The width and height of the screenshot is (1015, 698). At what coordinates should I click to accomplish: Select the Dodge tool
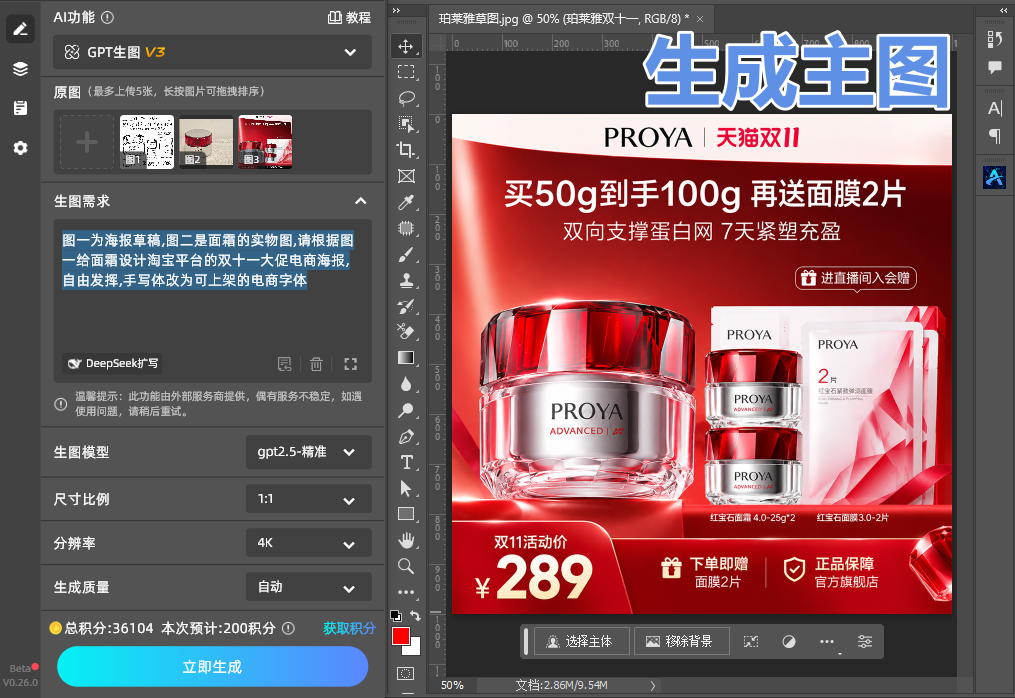coord(406,411)
